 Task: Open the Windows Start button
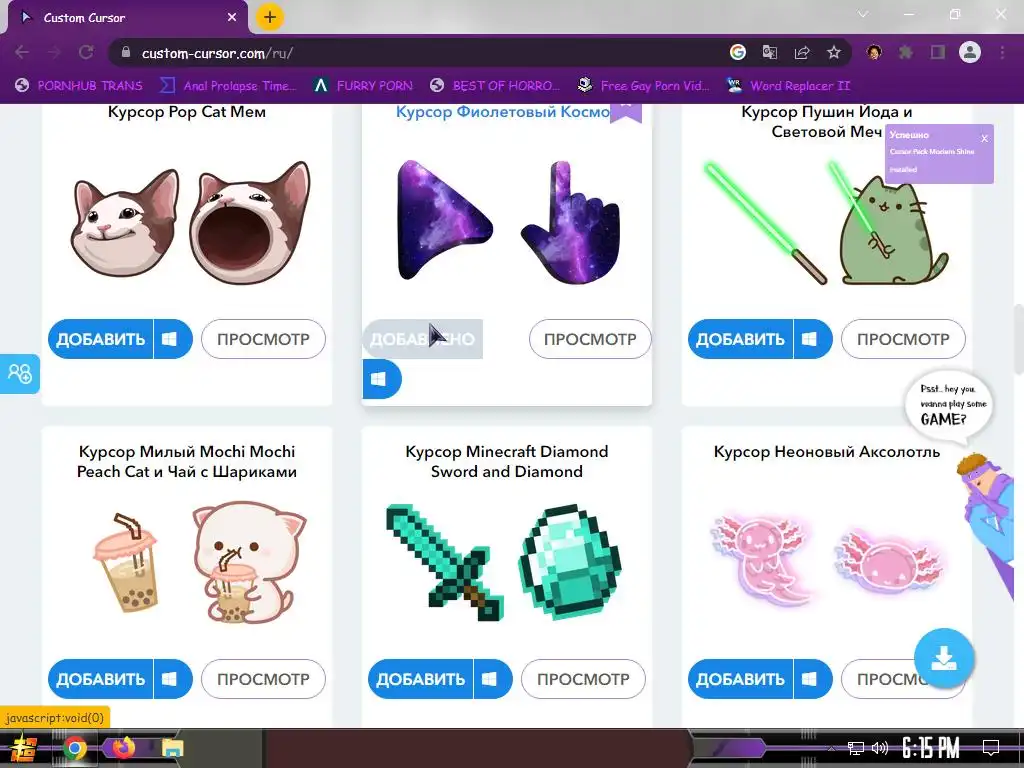pos(23,748)
